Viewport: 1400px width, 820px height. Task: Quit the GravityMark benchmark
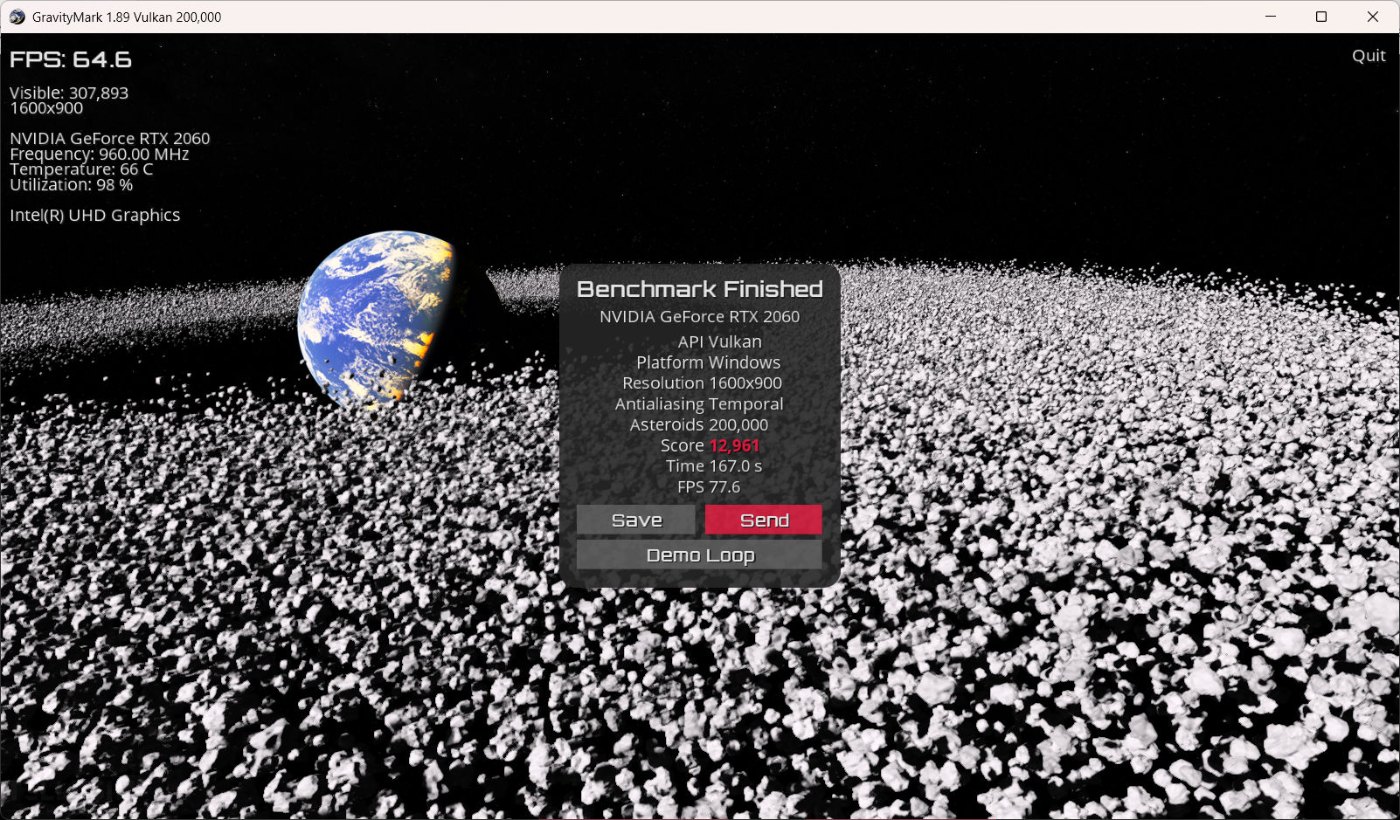tap(1369, 56)
